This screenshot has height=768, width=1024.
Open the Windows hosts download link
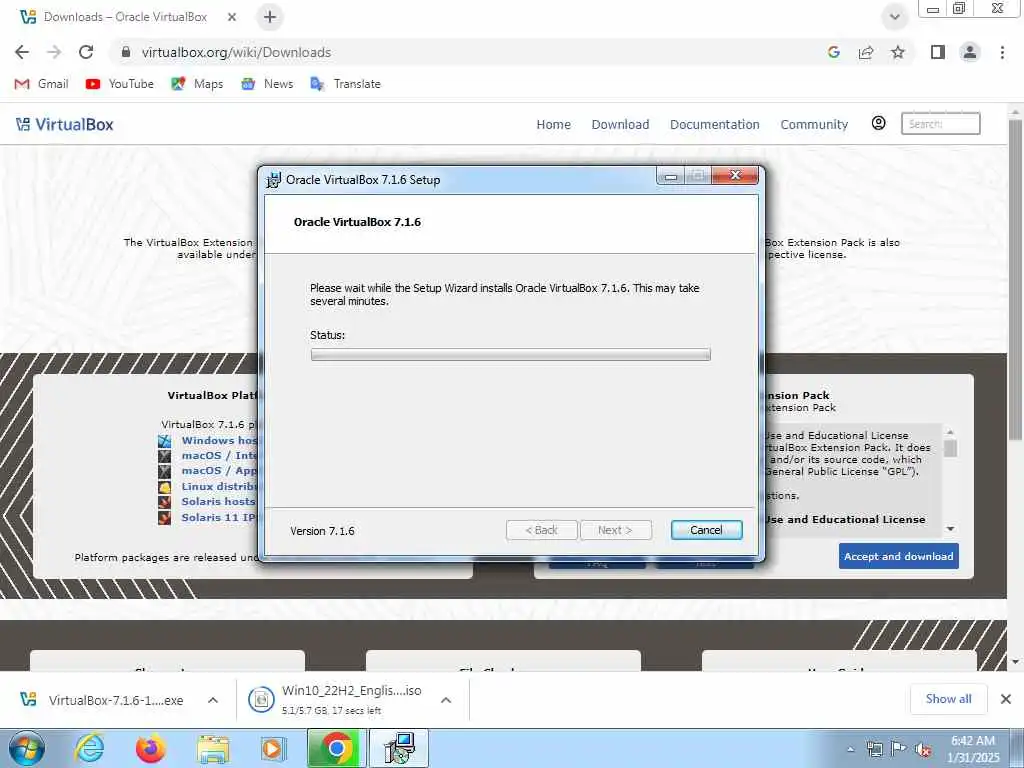219,440
